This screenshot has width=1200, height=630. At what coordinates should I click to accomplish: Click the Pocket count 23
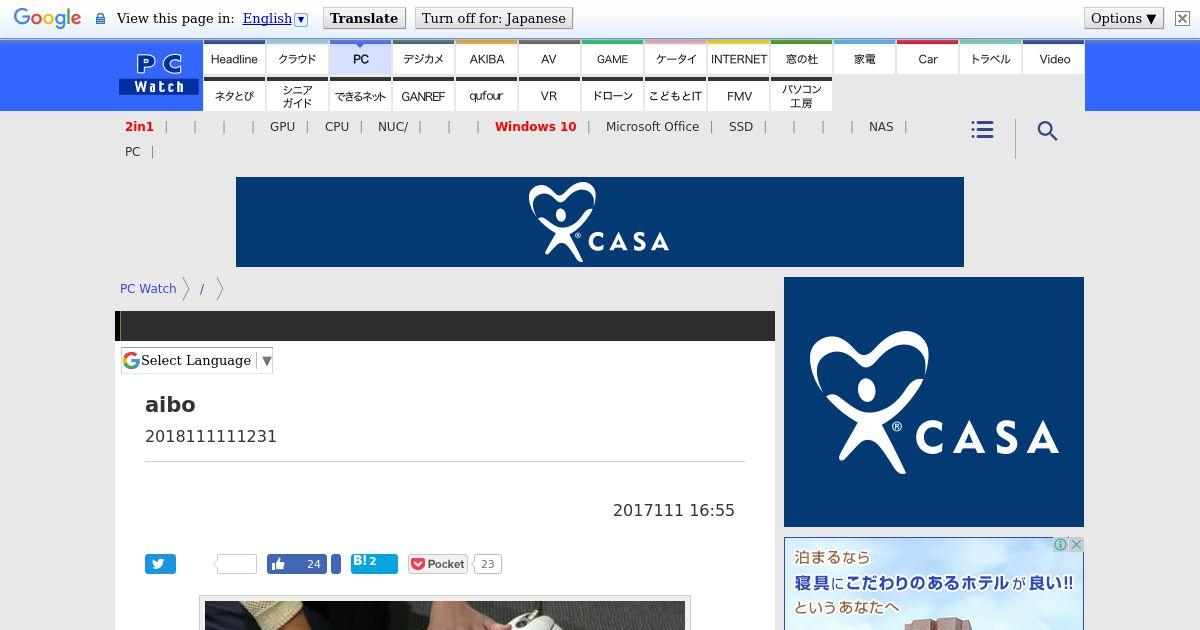[x=487, y=564]
